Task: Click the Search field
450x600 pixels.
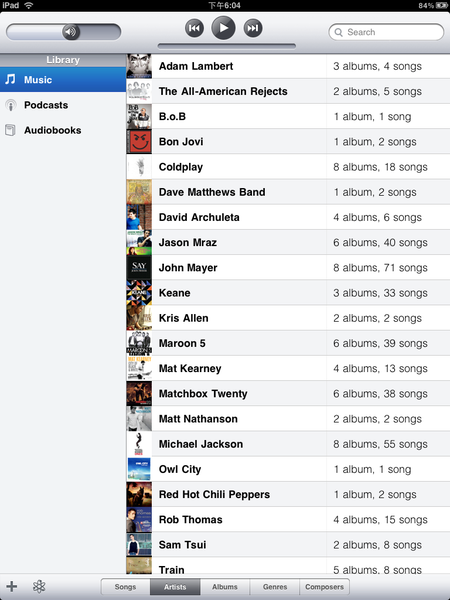Action: 386,32
